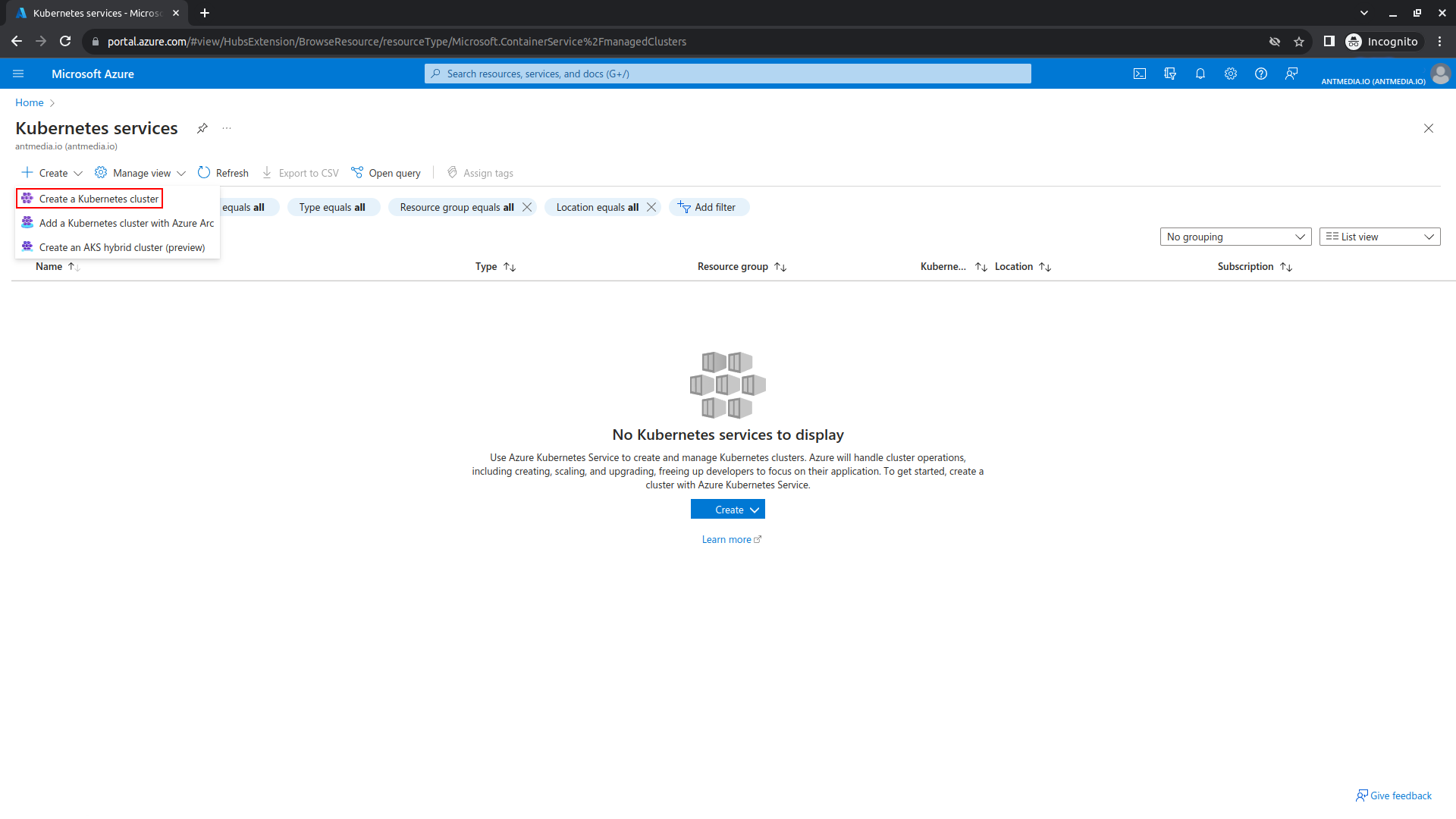Open the header Feedback icon
The image size is (1456, 819).
click(1291, 74)
